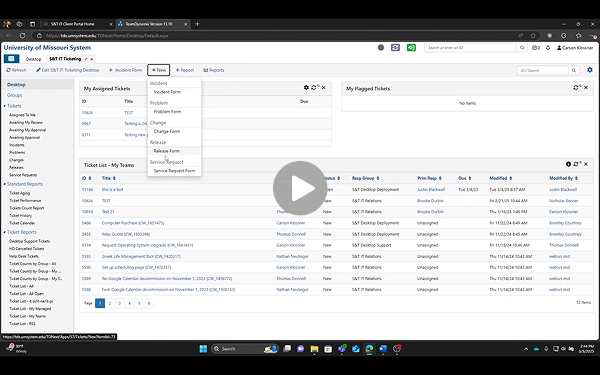The width and height of the screenshot is (600, 375).
Task: Reload the browser page
Action: click(23, 36)
